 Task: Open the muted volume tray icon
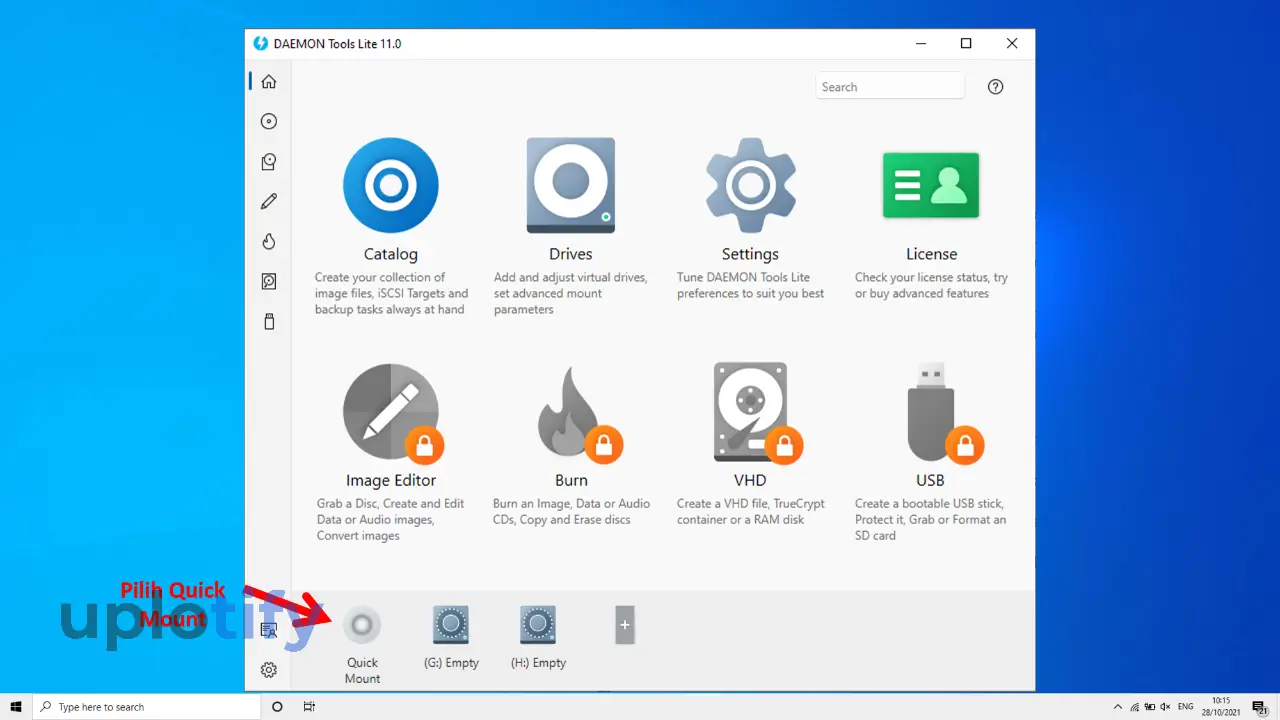coord(1166,707)
